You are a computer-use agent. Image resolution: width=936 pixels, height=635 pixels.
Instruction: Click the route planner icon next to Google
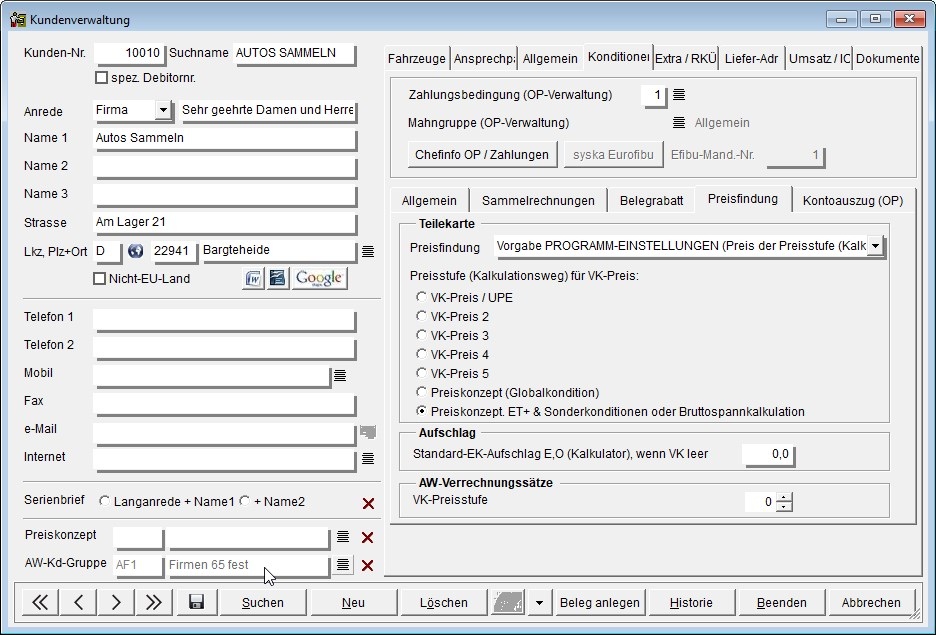278,278
